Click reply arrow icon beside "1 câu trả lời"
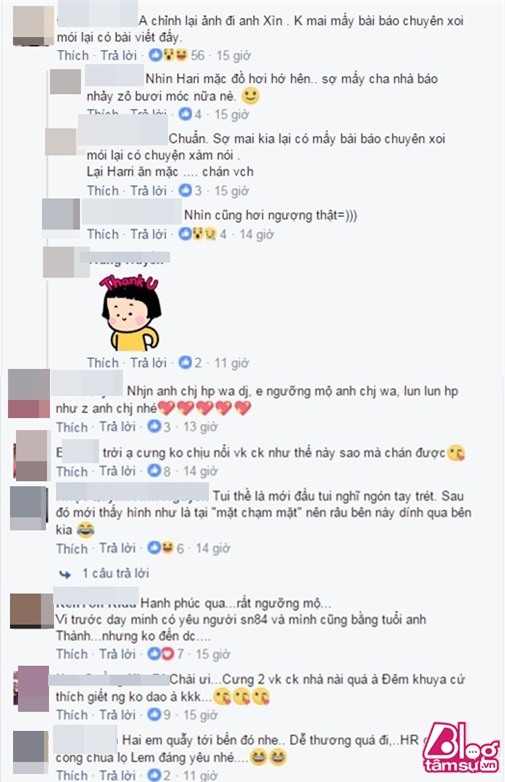505x782 pixels. (65, 574)
